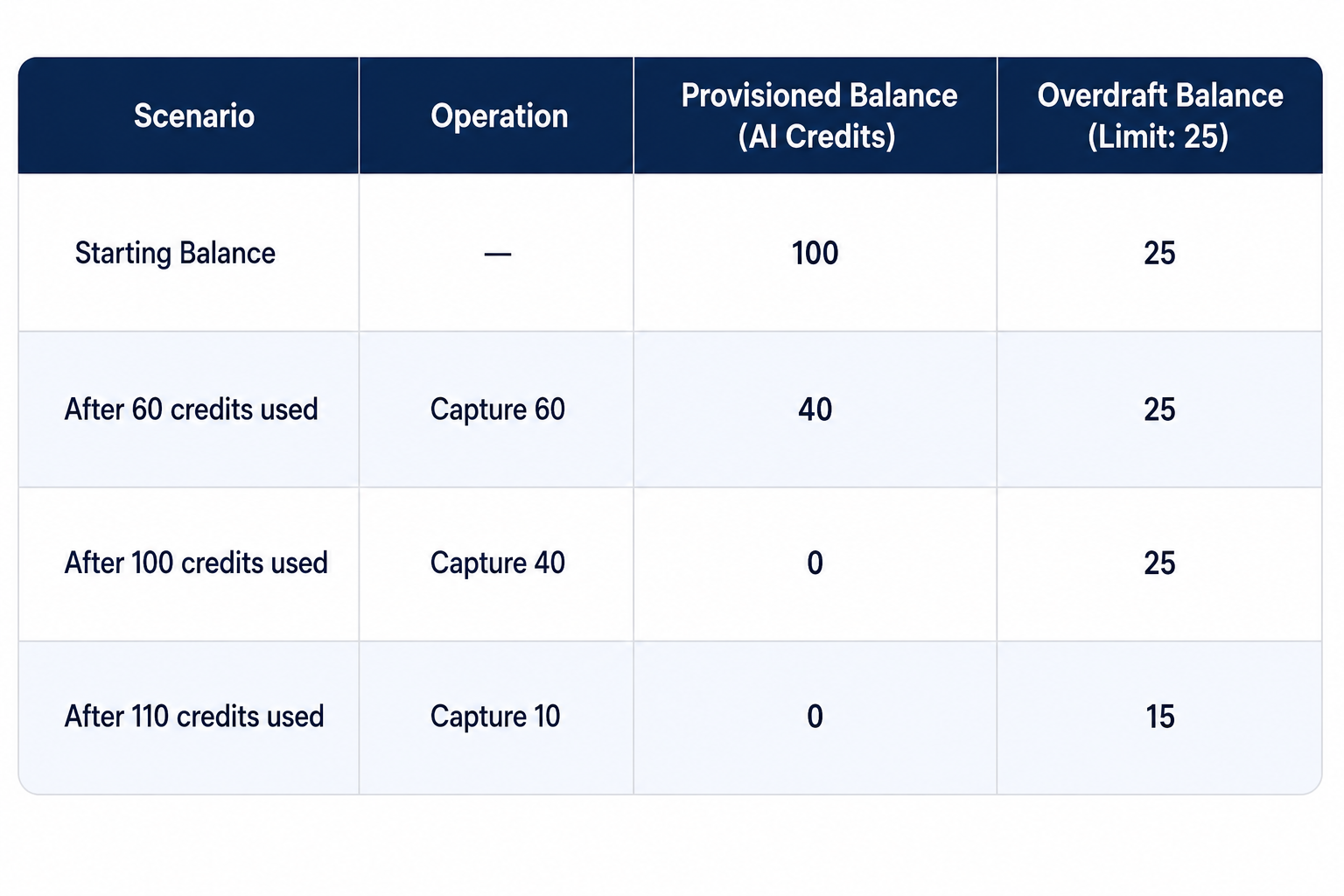The height and width of the screenshot is (896, 1344).
Task: Select the overdraft balance value 15
Action: click(x=1159, y=717)
